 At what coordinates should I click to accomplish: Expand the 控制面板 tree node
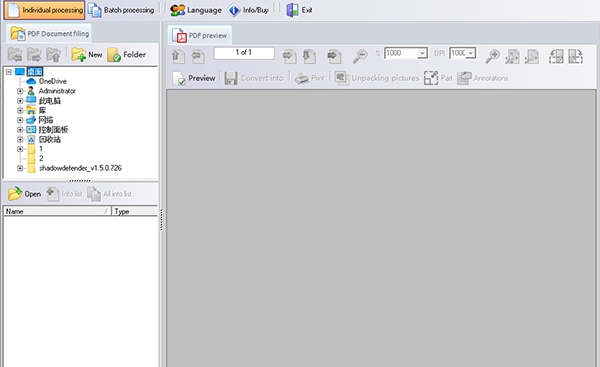(x=20, y=129)
